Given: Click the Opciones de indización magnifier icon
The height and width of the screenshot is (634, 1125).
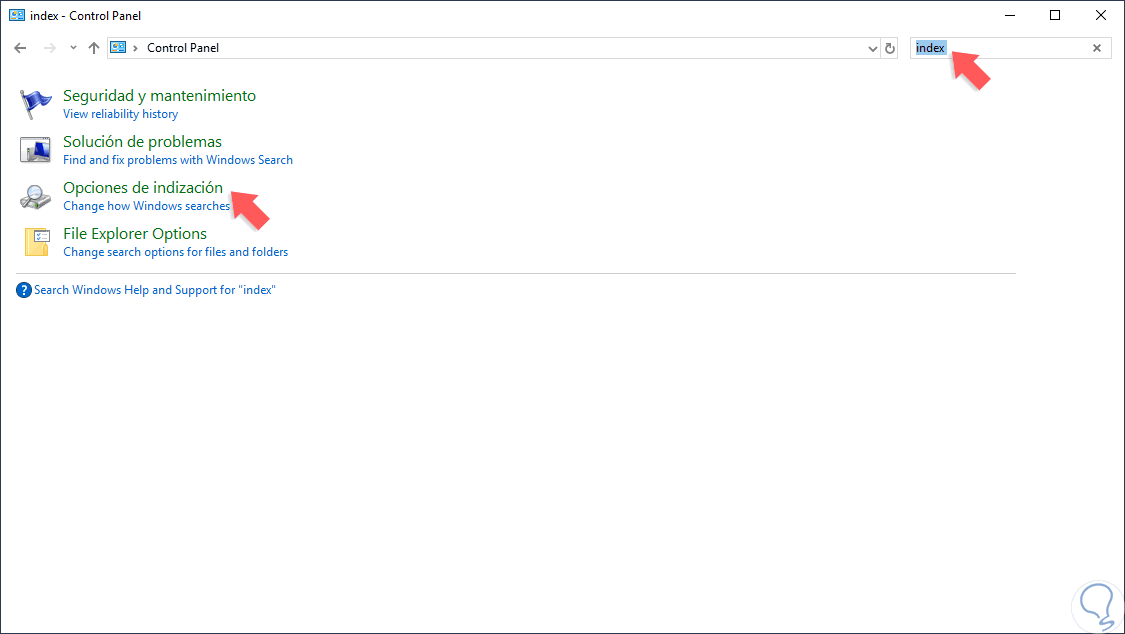Looking at the screenshot, I should [35, 197].
